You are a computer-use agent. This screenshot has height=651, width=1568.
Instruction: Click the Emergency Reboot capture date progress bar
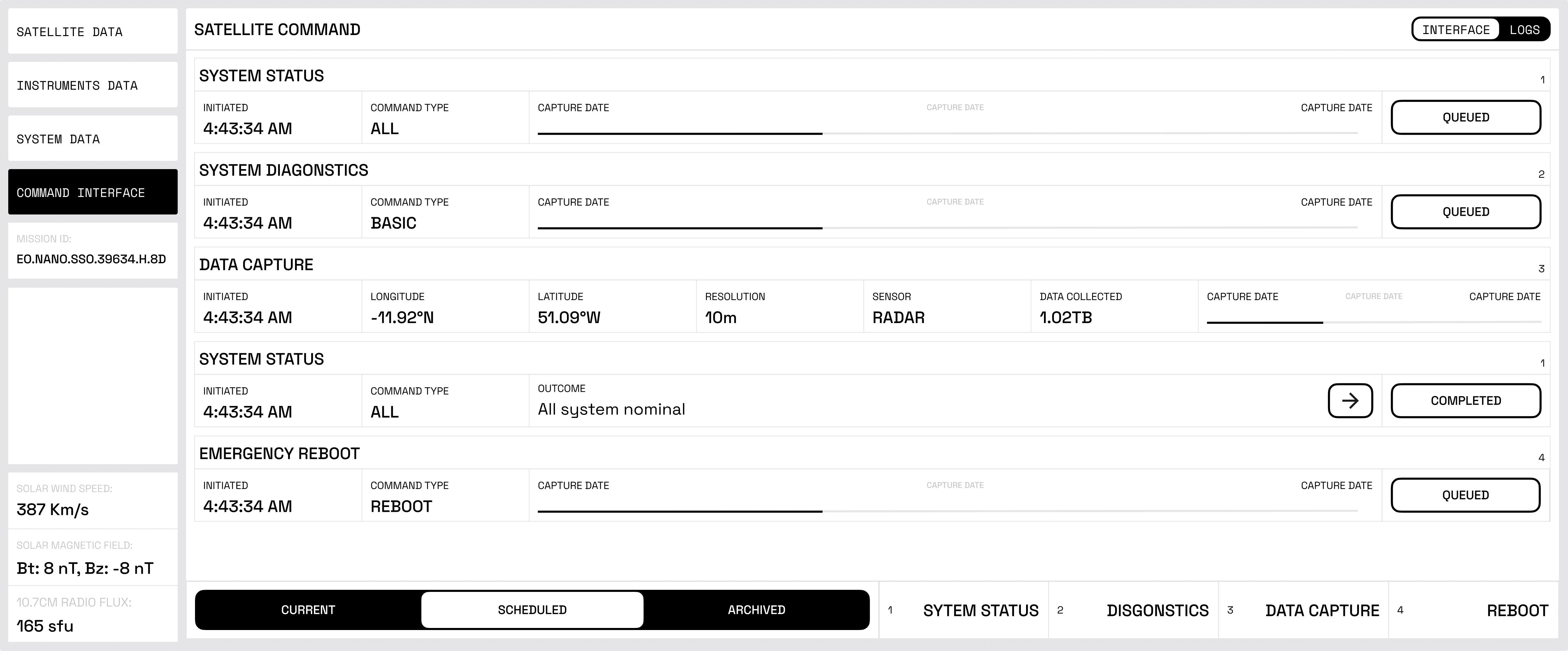[x=947, y=511]
